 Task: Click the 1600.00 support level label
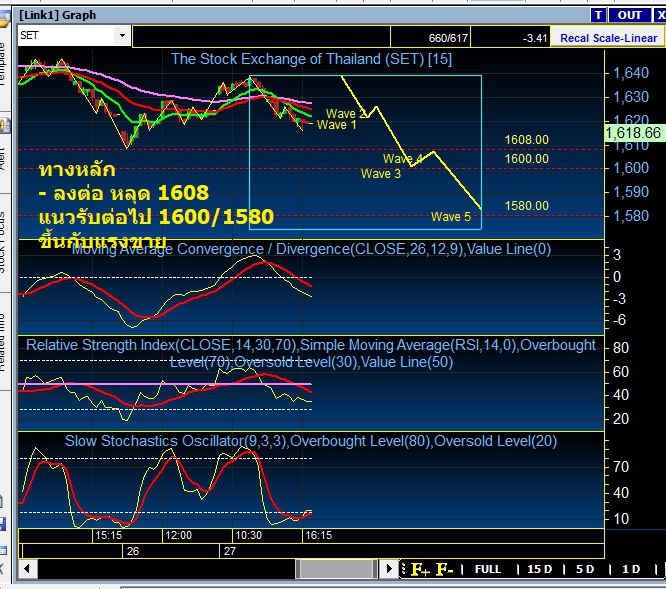(526, 158)
